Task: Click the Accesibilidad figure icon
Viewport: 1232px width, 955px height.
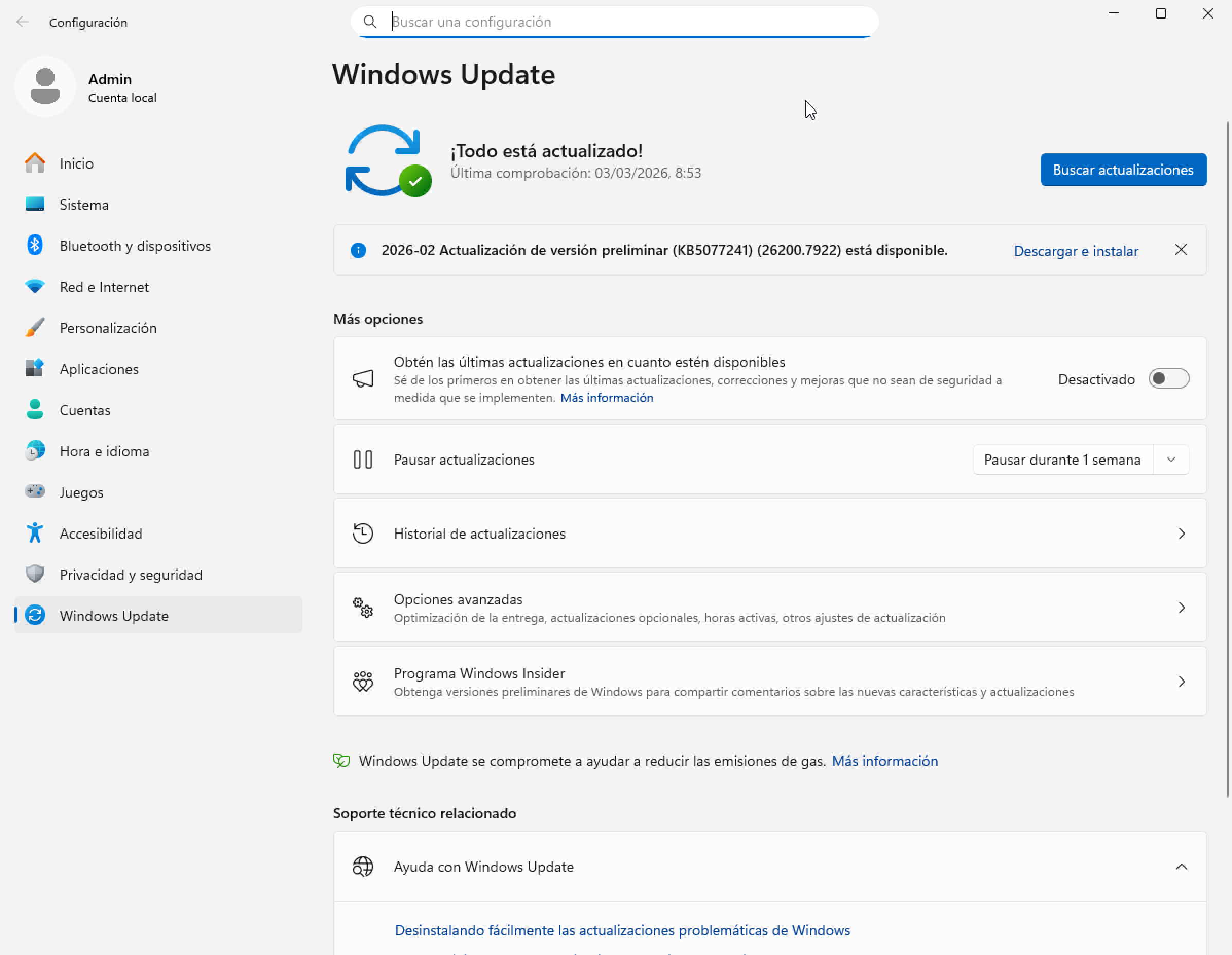Action: (35, 532)
